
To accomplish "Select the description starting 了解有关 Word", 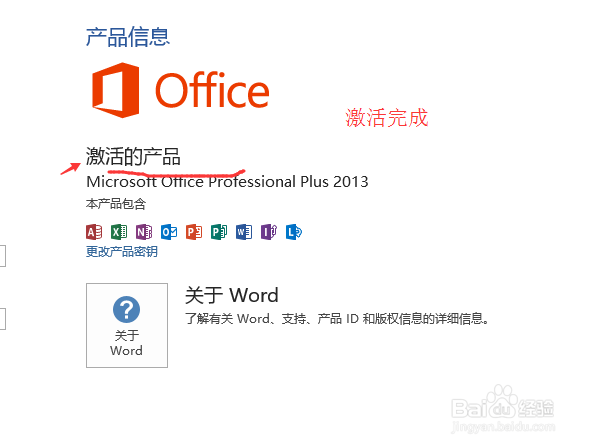I will point(337,319).
